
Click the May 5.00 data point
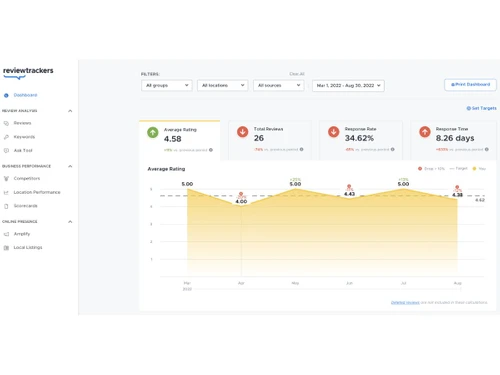click(x=295, y=189)
